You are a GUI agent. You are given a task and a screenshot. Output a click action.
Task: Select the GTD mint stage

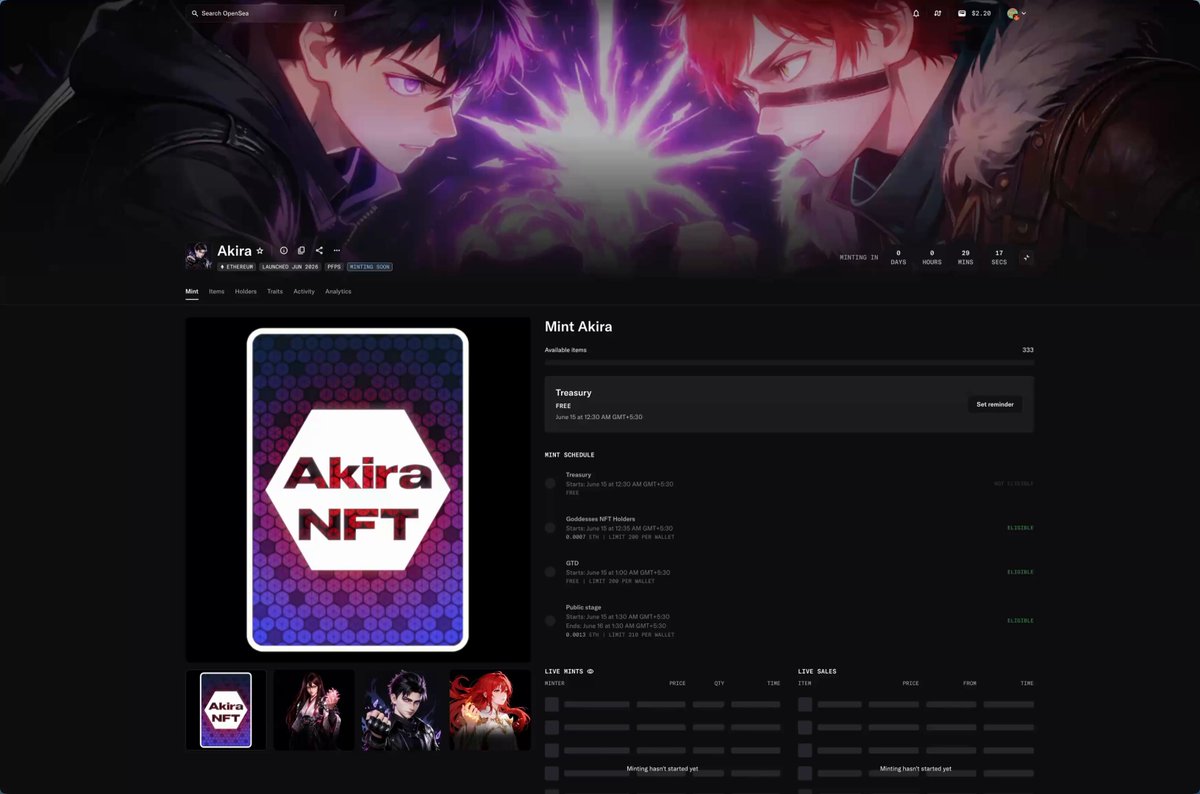(x=789, y=572)
